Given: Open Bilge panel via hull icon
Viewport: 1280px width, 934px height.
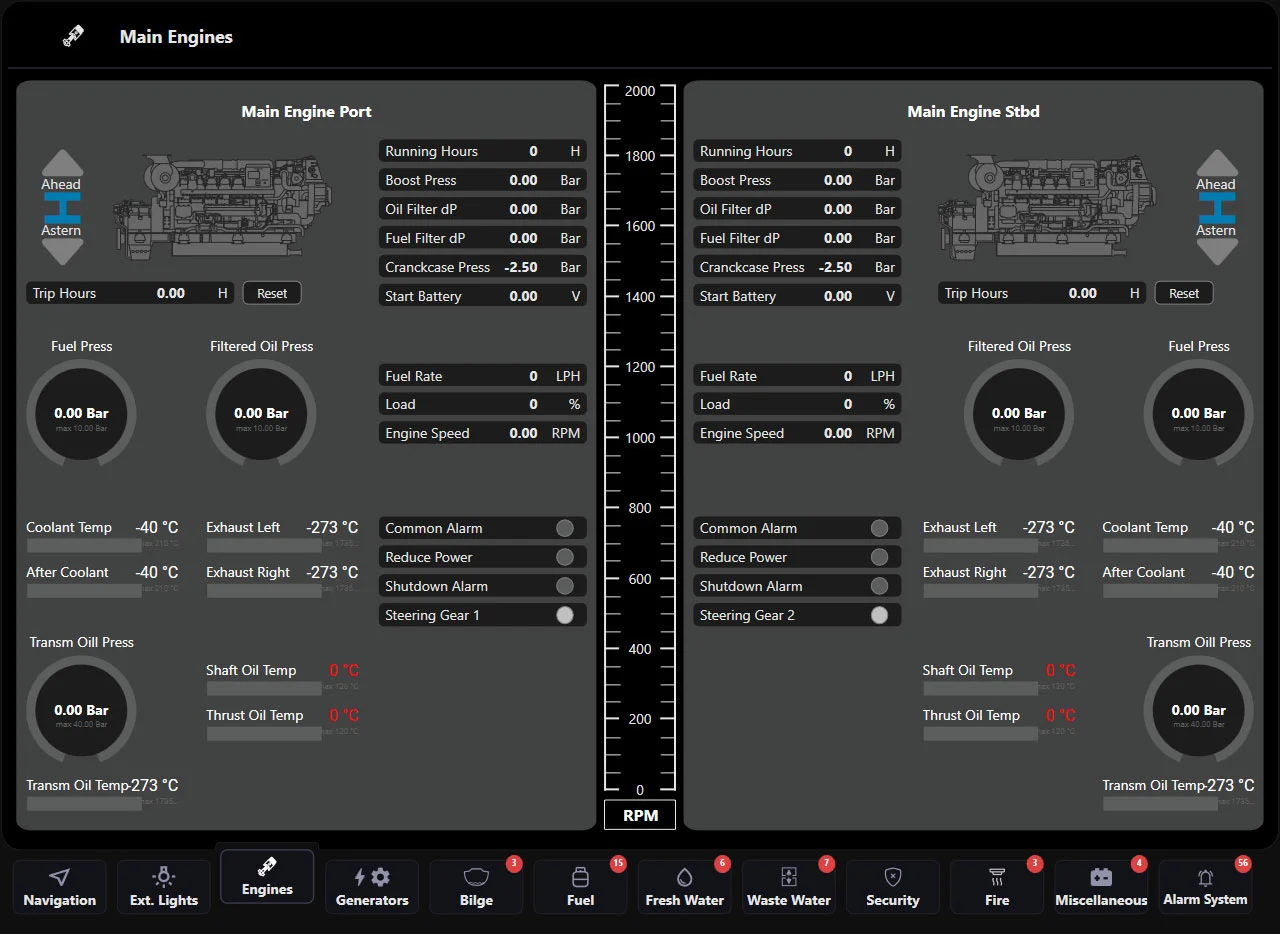Looking at the screenshot, I should [x=476, y=877].
